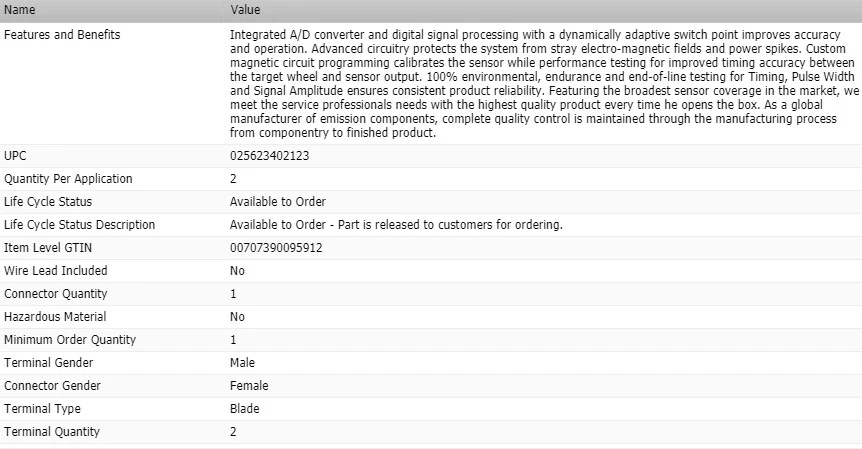This screenshot has width=862, height=449.
Task: Click the Life Cycle Status Description text
Action: [x=396, y=225]
